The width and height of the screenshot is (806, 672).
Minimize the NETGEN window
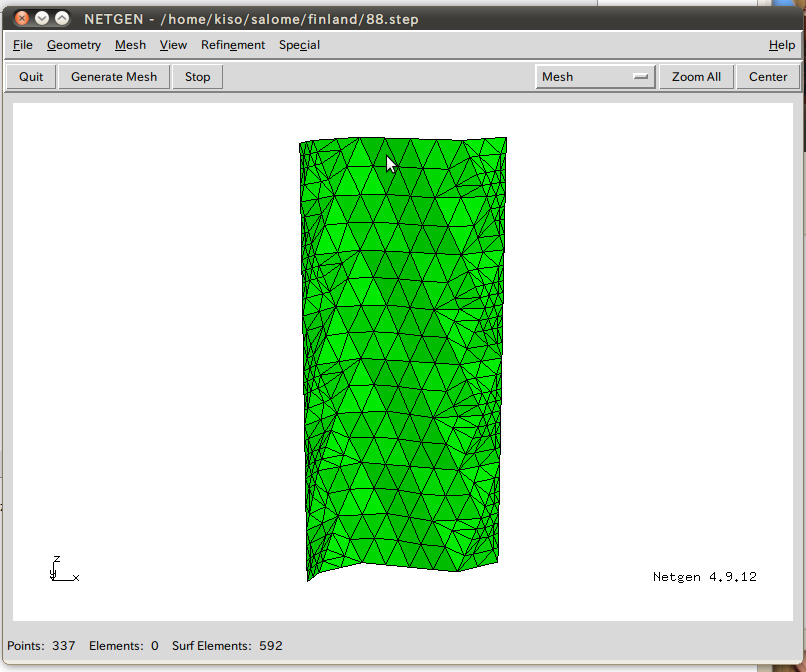pos(42,19)
